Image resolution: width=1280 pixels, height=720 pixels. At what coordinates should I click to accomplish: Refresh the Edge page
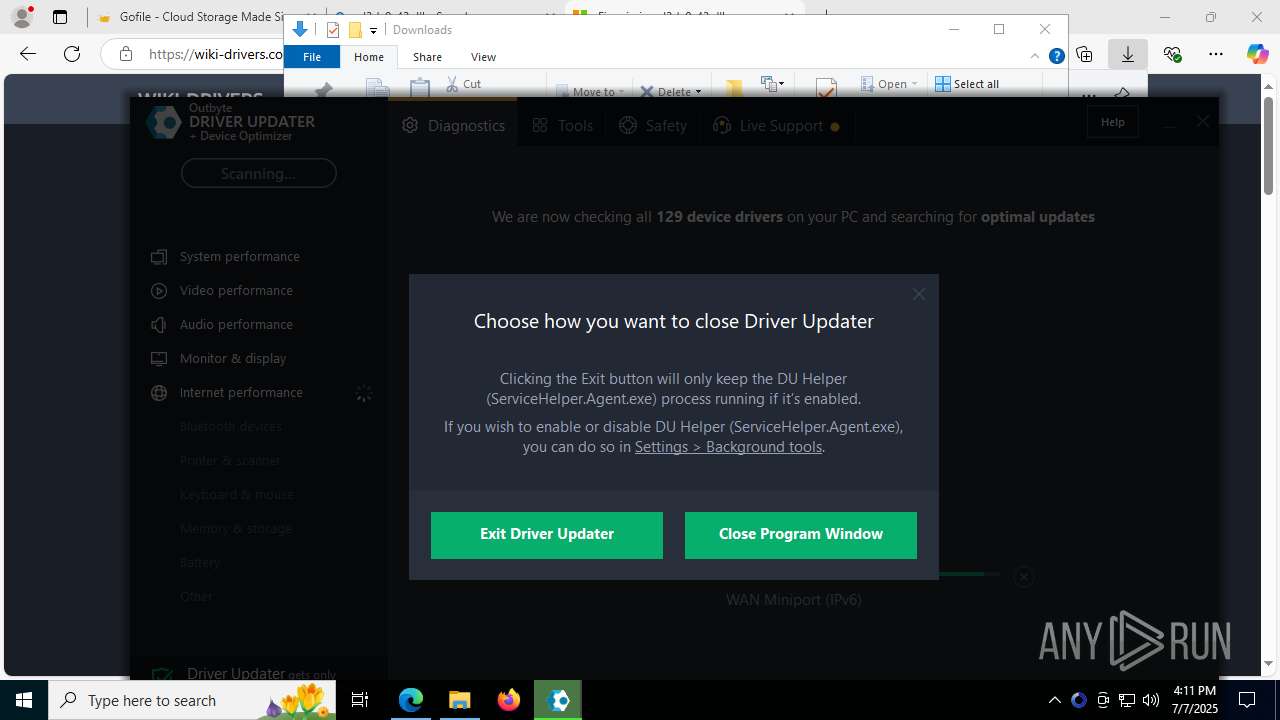(x=71, y=54)
